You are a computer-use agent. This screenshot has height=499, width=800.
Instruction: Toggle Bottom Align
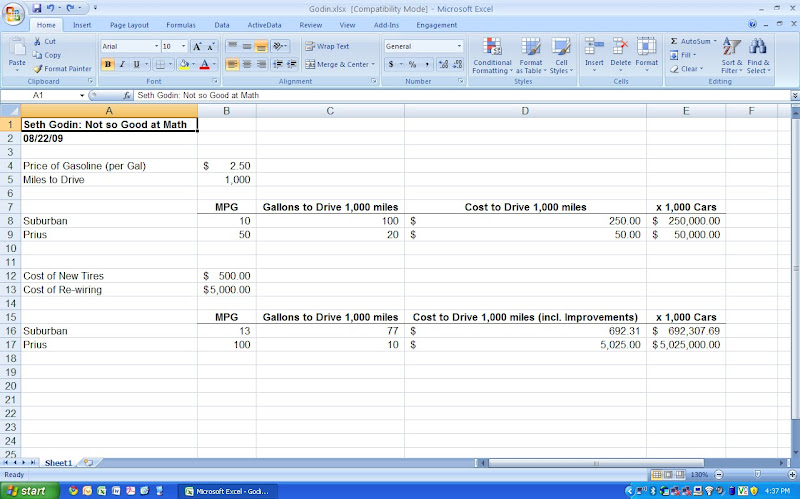point(261,46)
